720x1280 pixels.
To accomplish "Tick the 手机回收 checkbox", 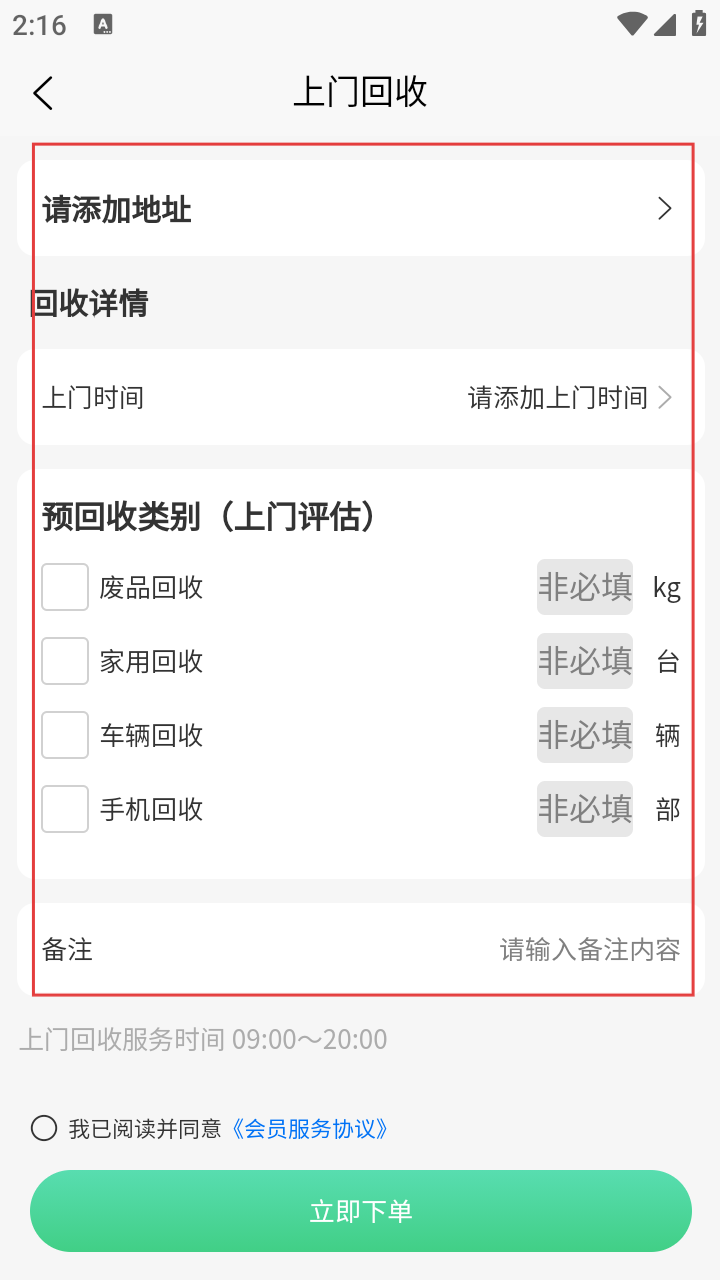I will click(65, 809).
